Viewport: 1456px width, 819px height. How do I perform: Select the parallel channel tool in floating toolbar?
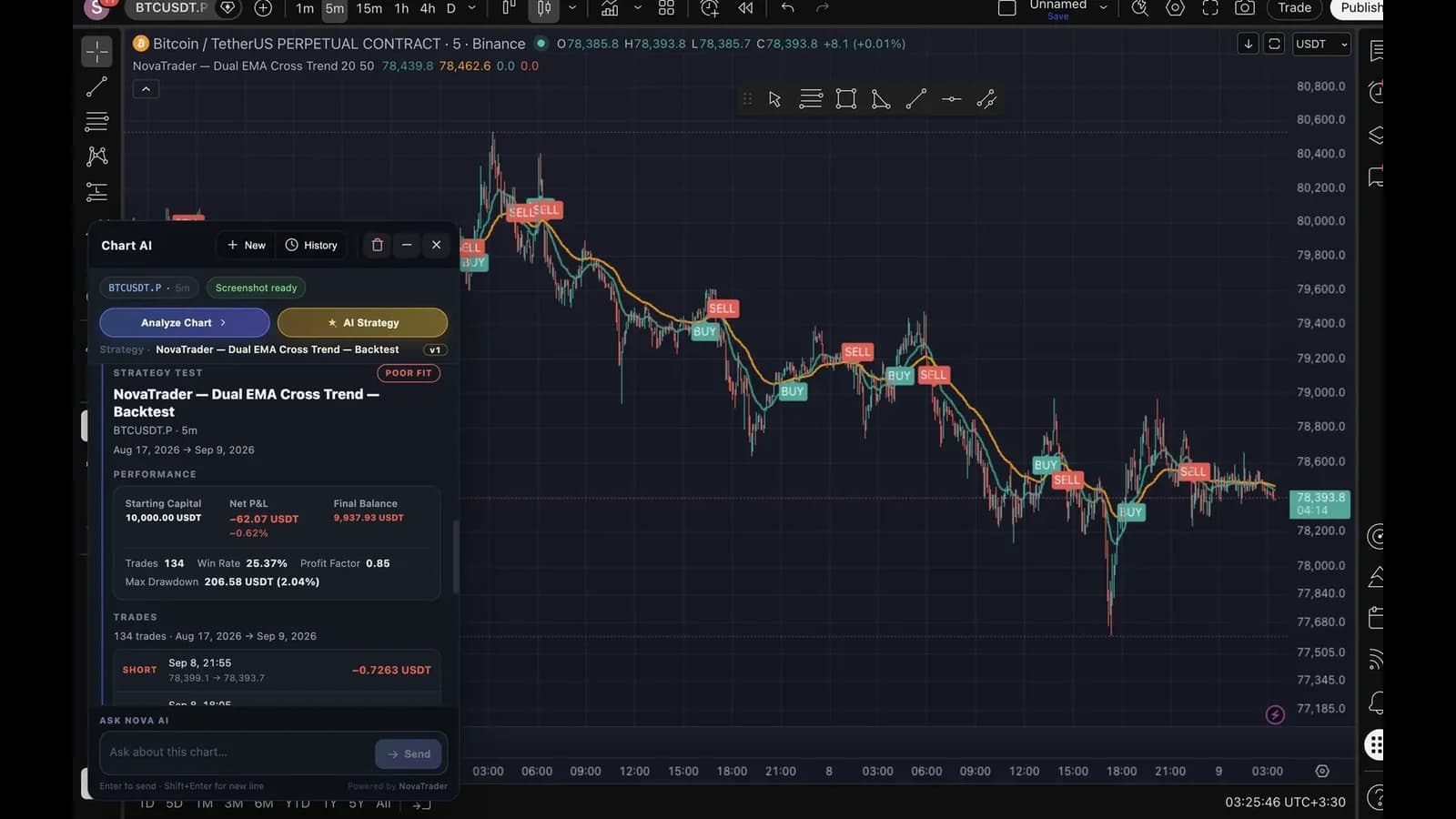tap(986, 99)
